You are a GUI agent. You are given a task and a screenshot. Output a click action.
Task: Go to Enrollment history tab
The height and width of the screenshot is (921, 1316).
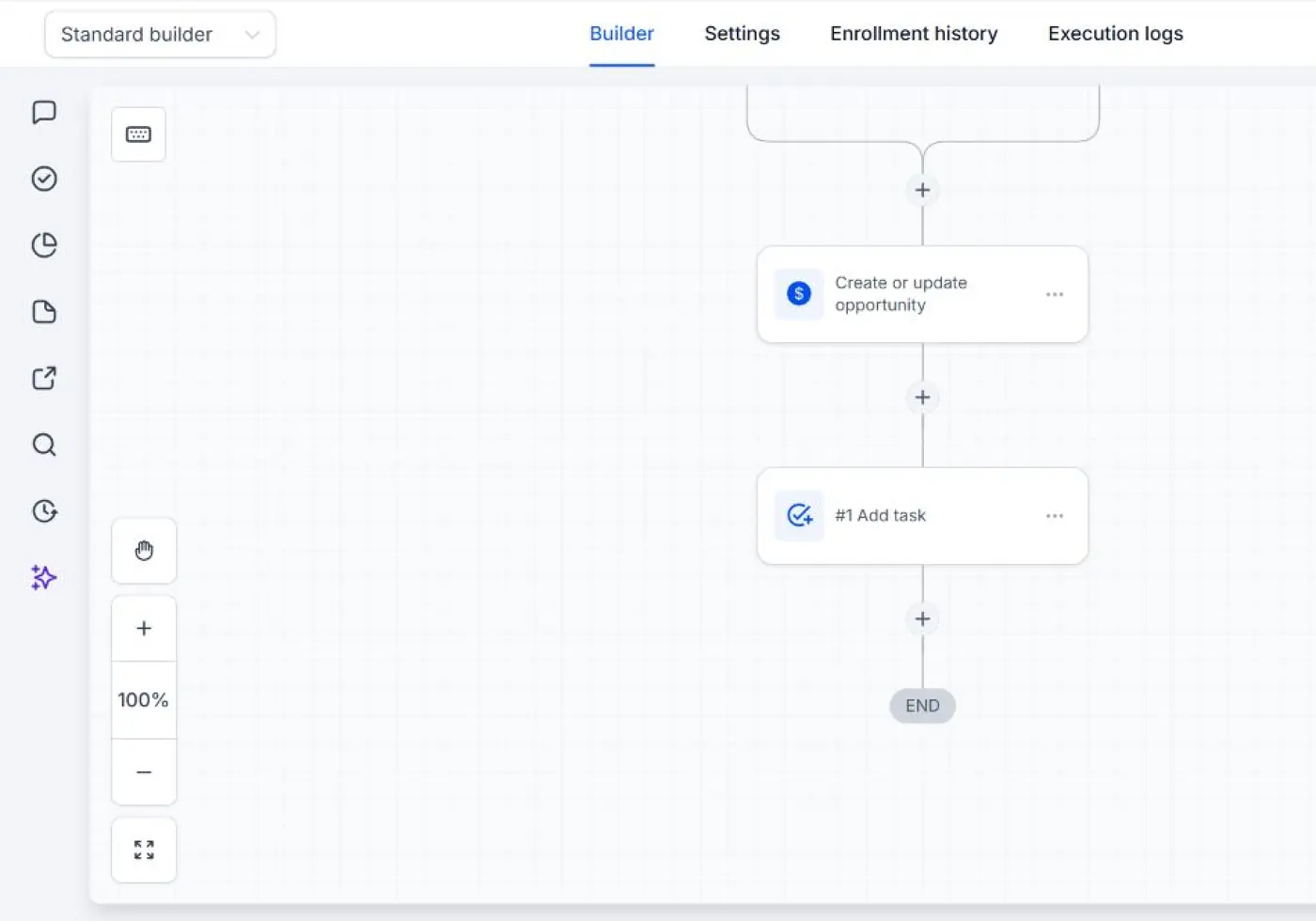(x=914, y=34)
